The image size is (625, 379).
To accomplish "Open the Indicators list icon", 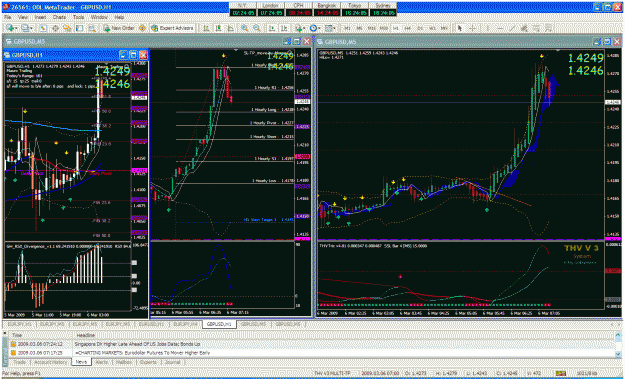I will click(x=299, y=28).
